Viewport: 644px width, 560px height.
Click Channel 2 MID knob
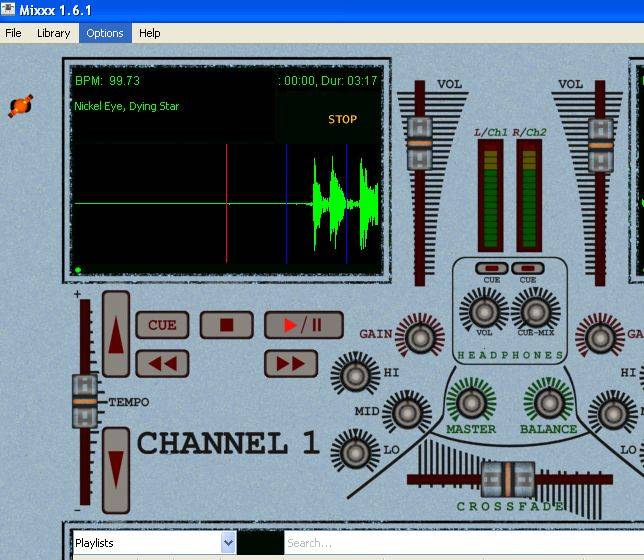[x=613, y=414]
